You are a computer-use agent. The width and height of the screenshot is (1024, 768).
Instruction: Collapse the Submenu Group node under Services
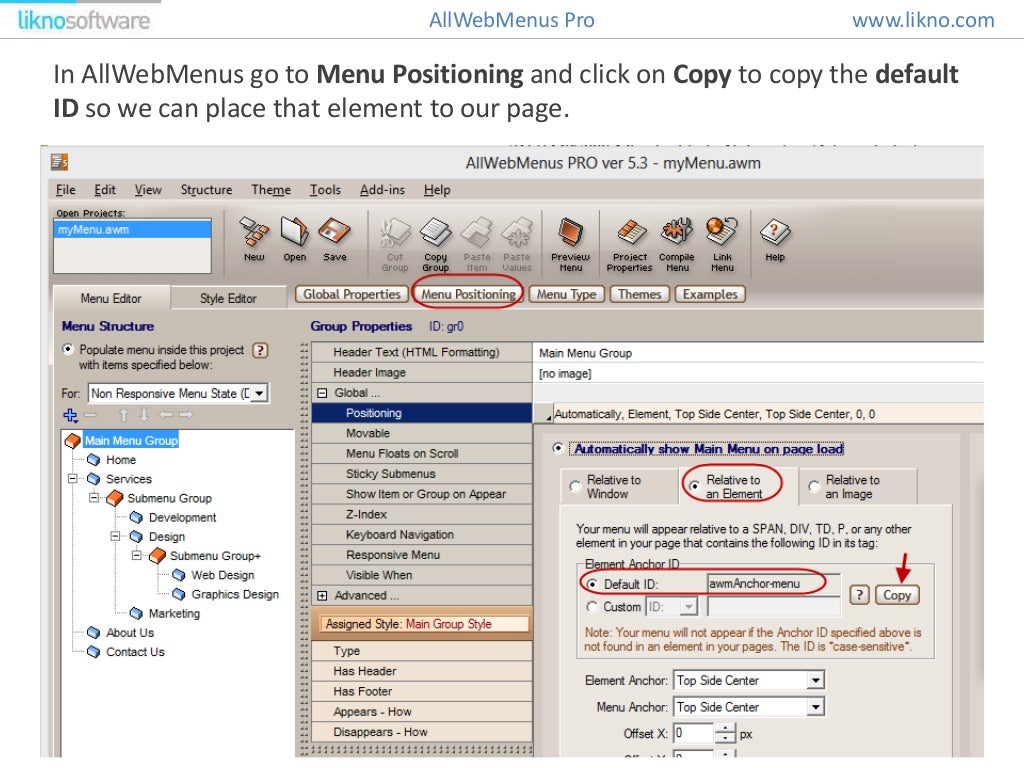[x=94, y=498]
